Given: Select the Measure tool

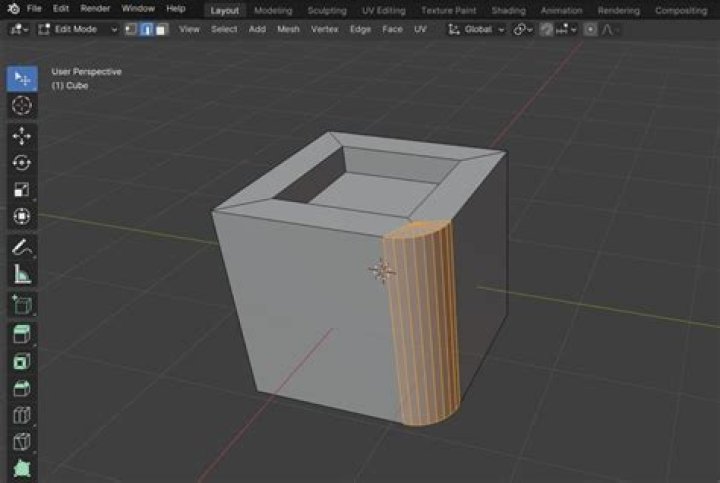Looking at the screenshot, I should tap(22, 274).
